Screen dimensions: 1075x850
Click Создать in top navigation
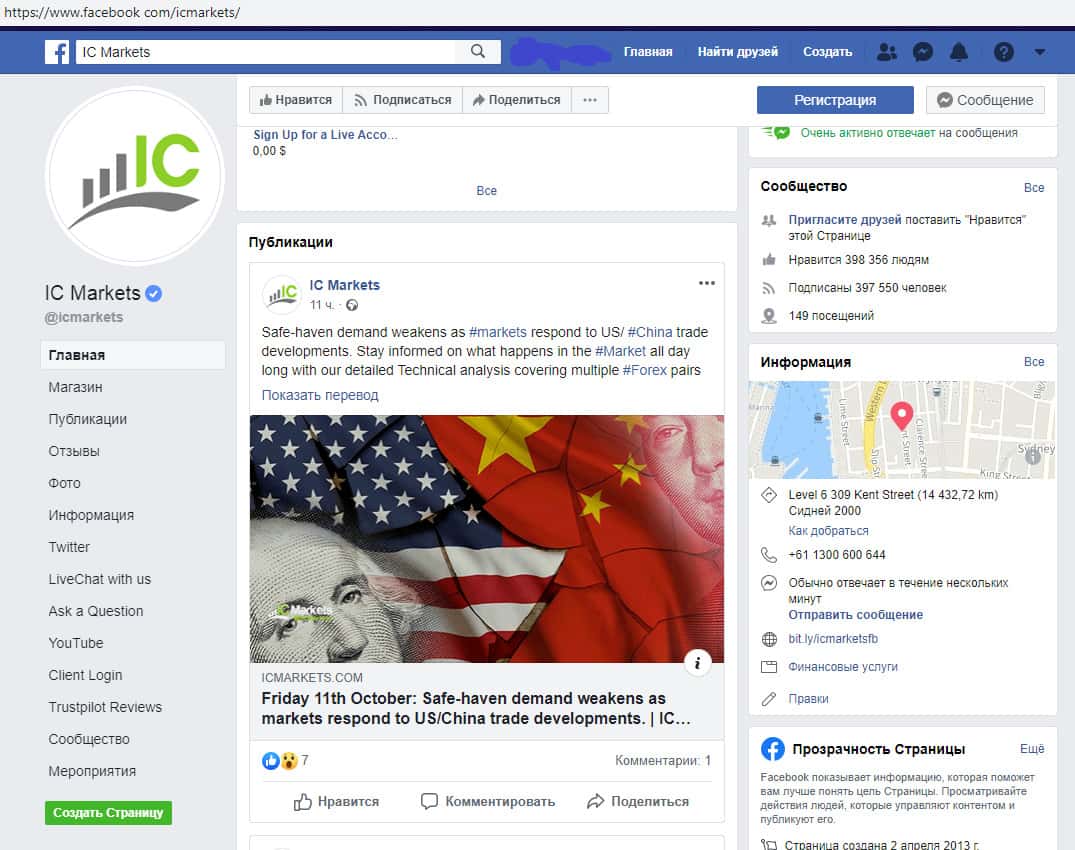(x=828, y=52)
